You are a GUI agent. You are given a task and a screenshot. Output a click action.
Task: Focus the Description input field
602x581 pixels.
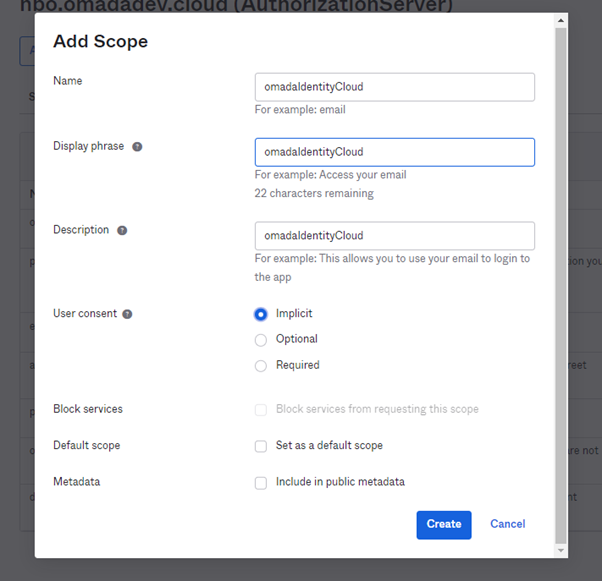click(x=395, y=236)
